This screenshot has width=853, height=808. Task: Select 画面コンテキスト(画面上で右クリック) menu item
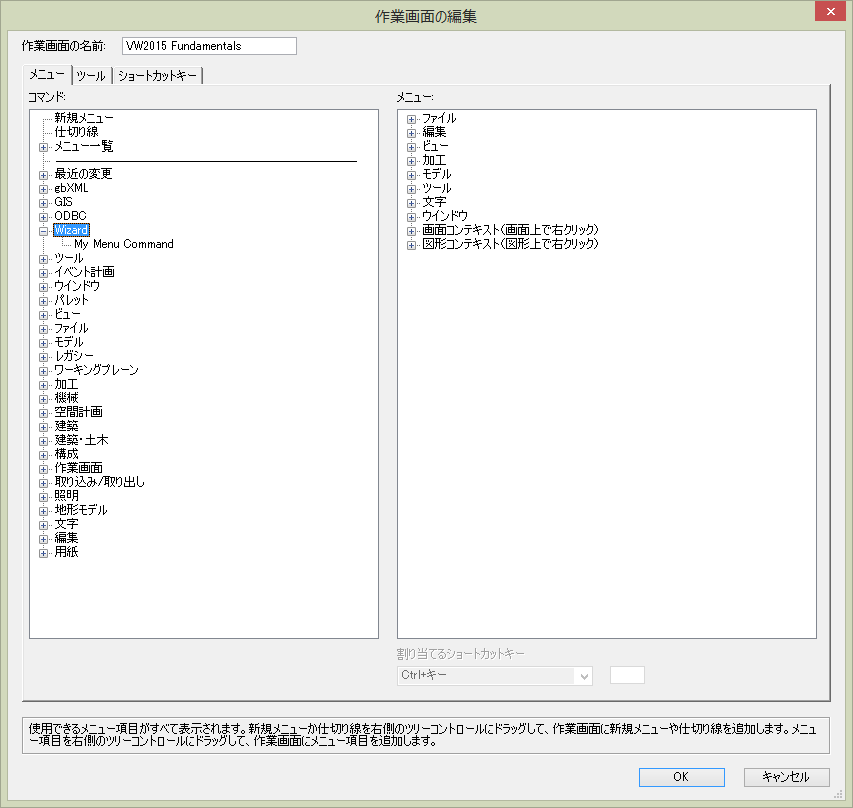coord(510,230)
